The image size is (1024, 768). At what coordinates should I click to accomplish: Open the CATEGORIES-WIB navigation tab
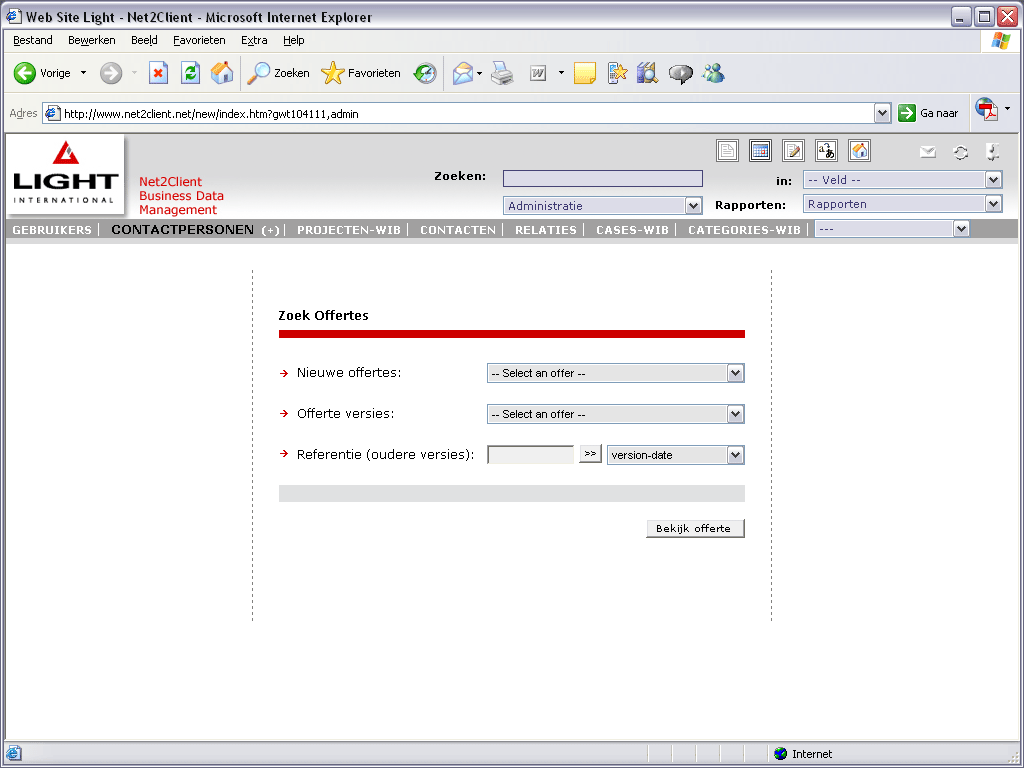[744, 230]
